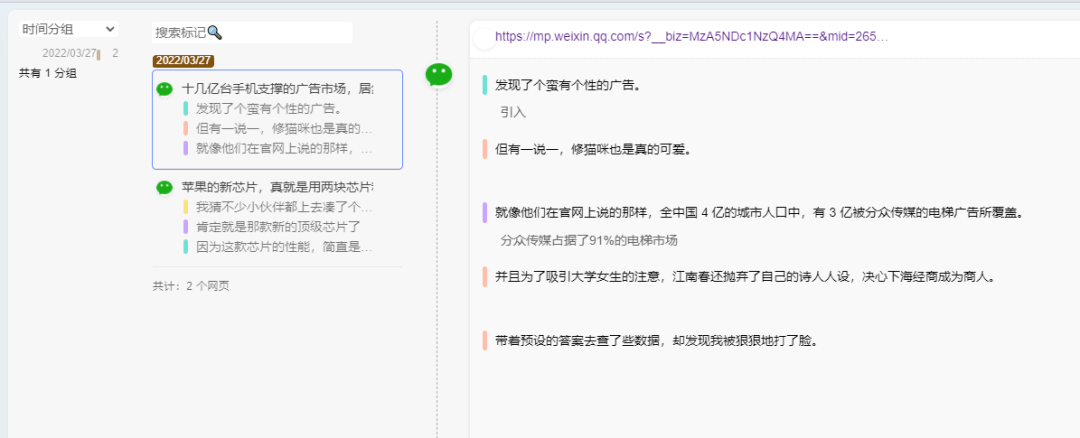
Task: Select list highlight 但有一说一，修猫咪也是真的…
Action: click(284, 128)
